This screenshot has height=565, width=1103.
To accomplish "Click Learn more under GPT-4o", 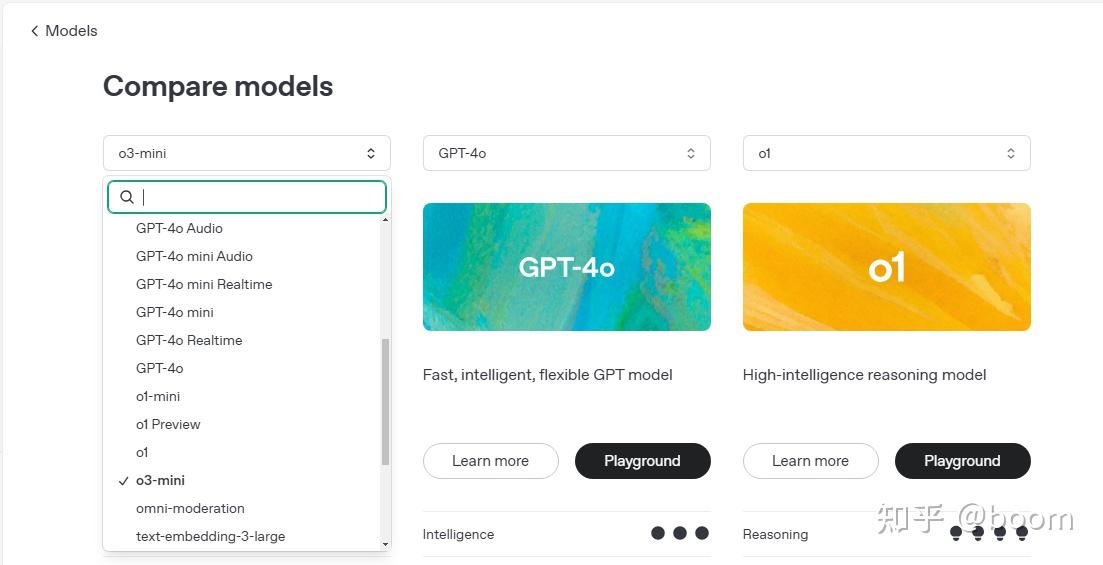I will [490, 461].
